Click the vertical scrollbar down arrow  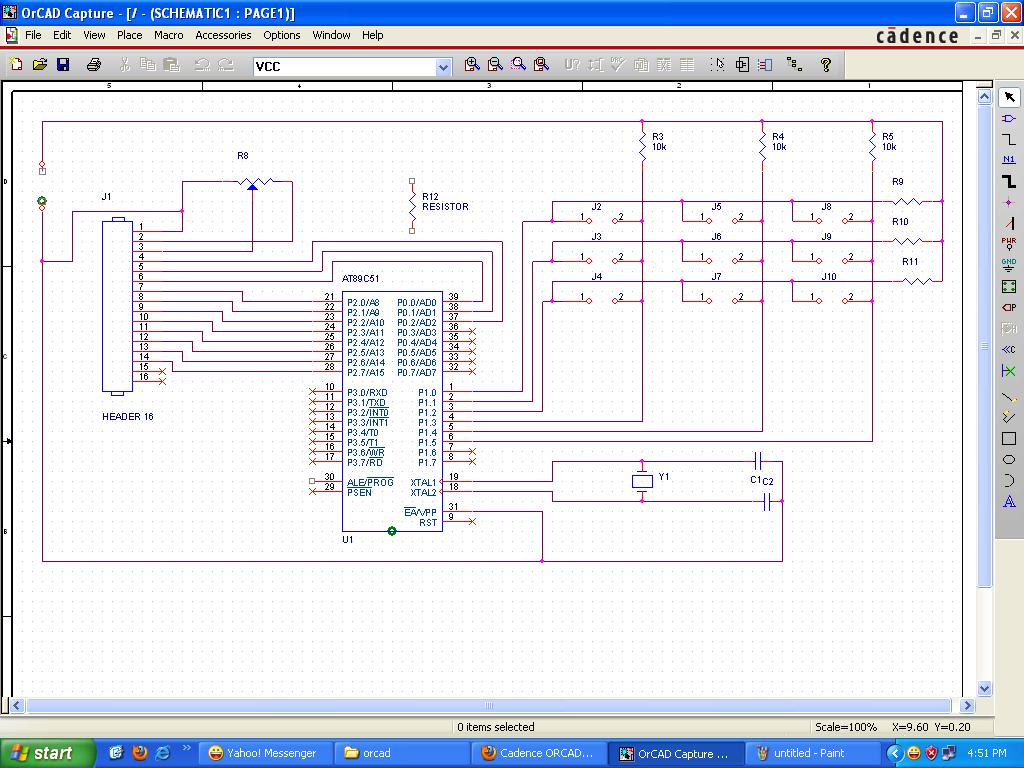pos(984,688)
